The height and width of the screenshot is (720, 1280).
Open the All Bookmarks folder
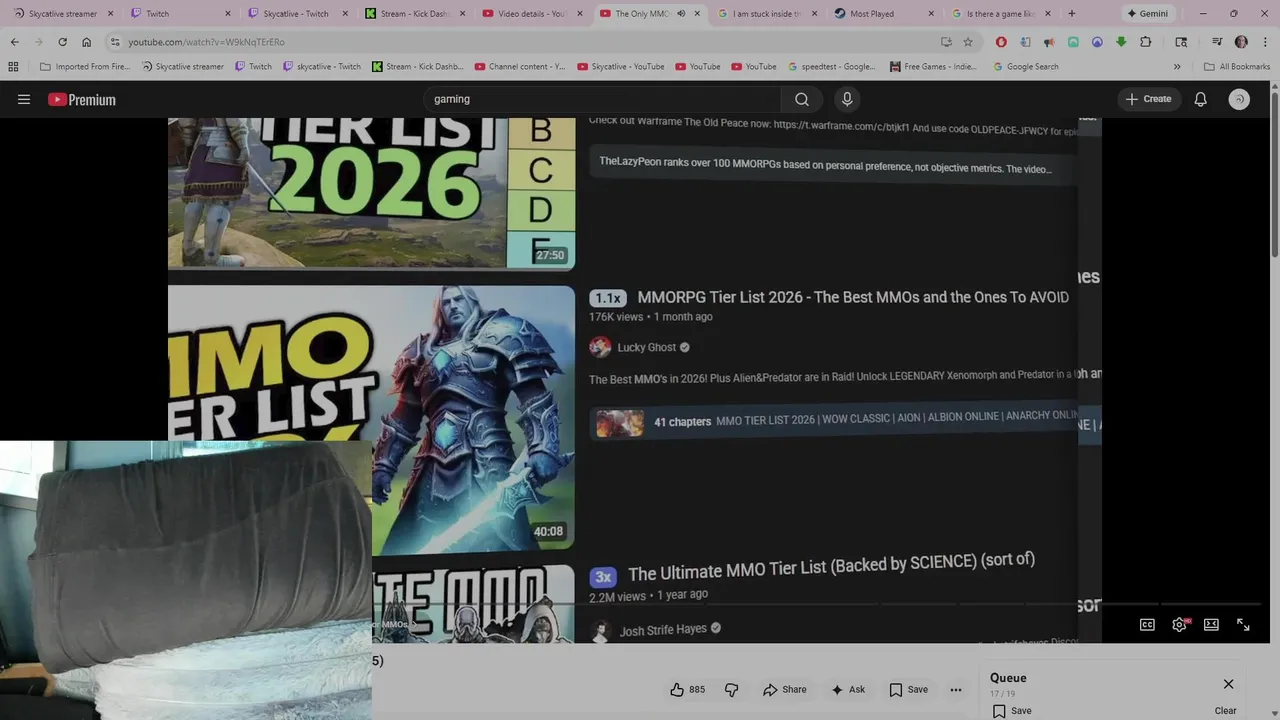click(1237, 66)
